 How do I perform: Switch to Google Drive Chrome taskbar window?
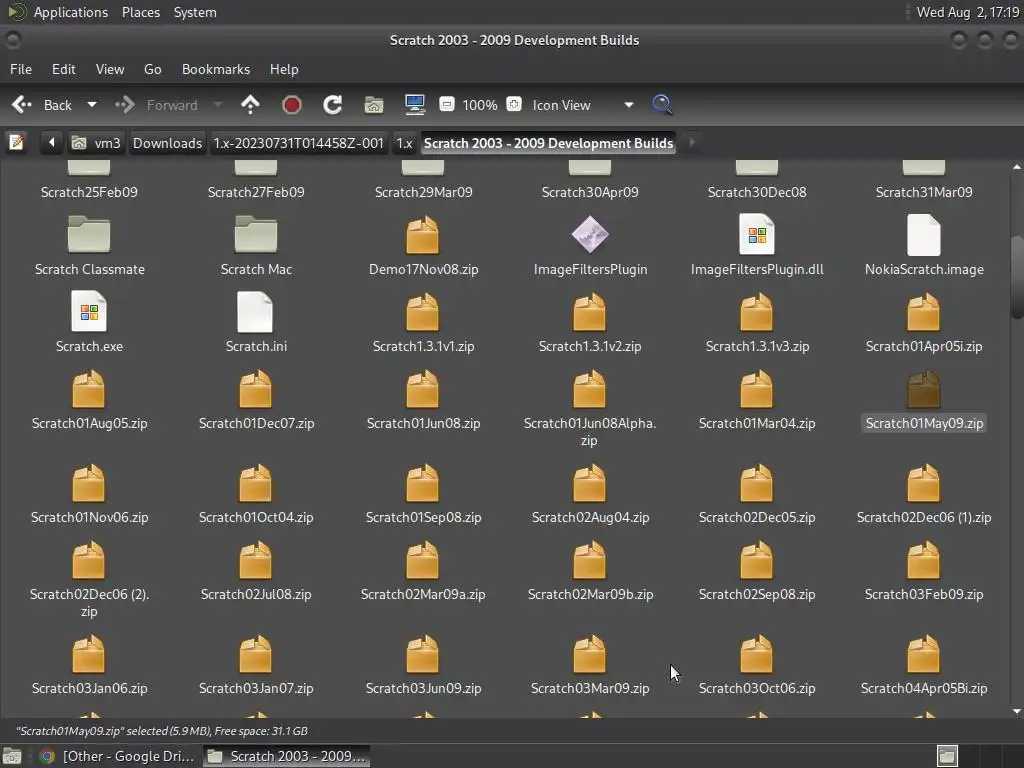[118, 756]
